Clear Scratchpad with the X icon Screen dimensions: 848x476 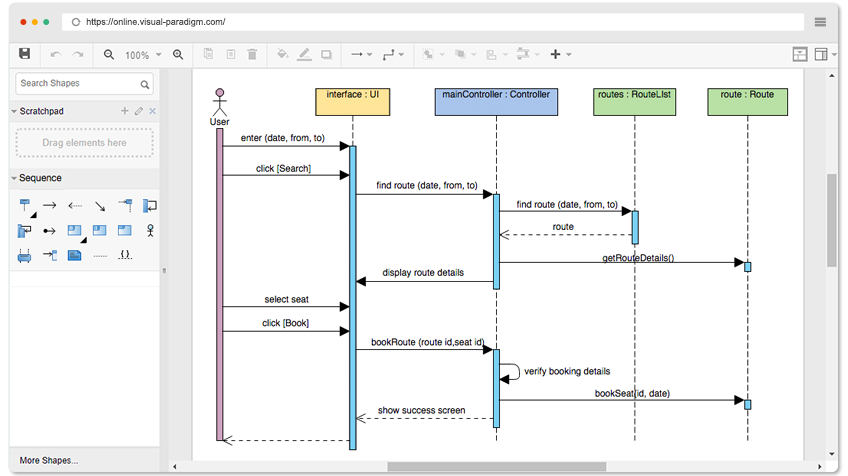[x=153, y=111]
